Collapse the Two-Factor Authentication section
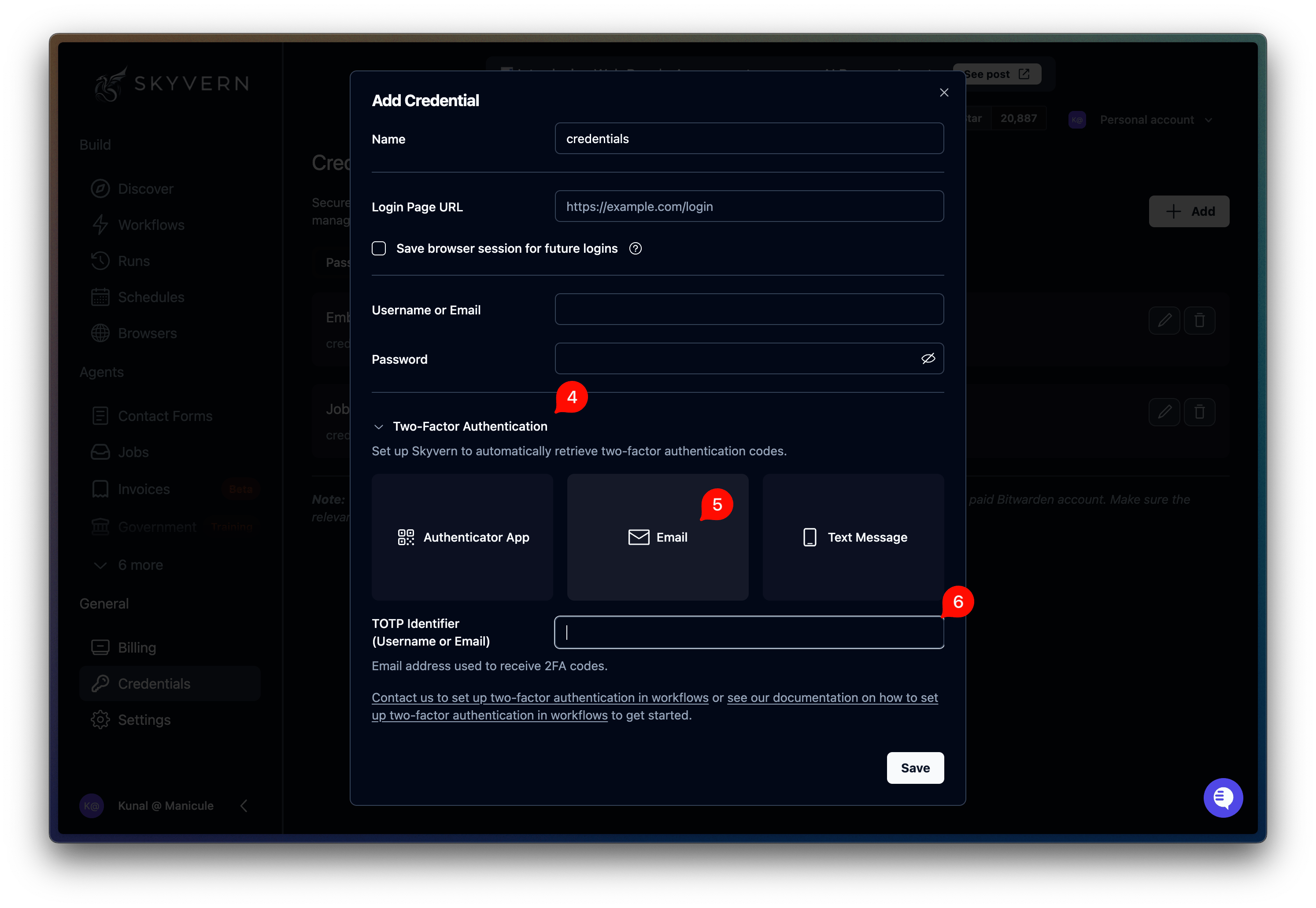Image resolution: width=1316 pixels, height=908 pixels. tap(460, 426)
